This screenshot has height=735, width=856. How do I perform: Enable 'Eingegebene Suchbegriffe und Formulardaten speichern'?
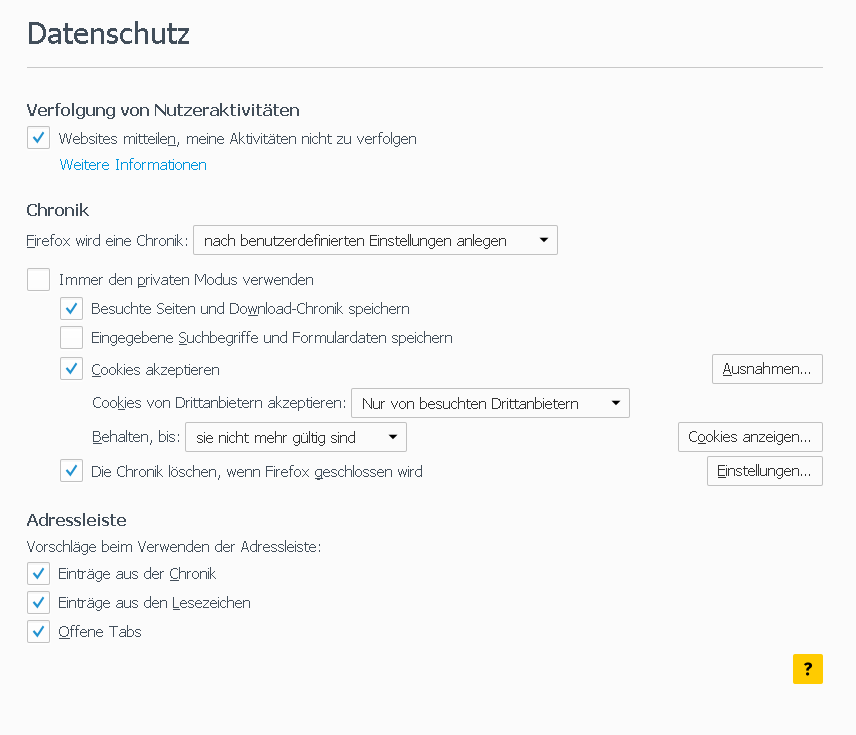point(71,337)
